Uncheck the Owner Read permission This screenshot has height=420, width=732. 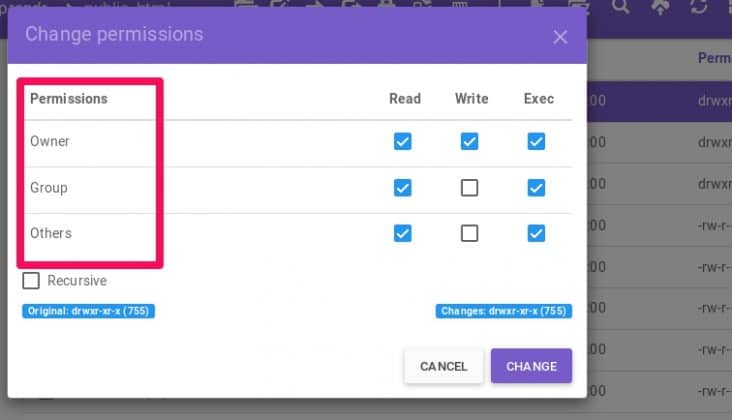click(402, 142)
